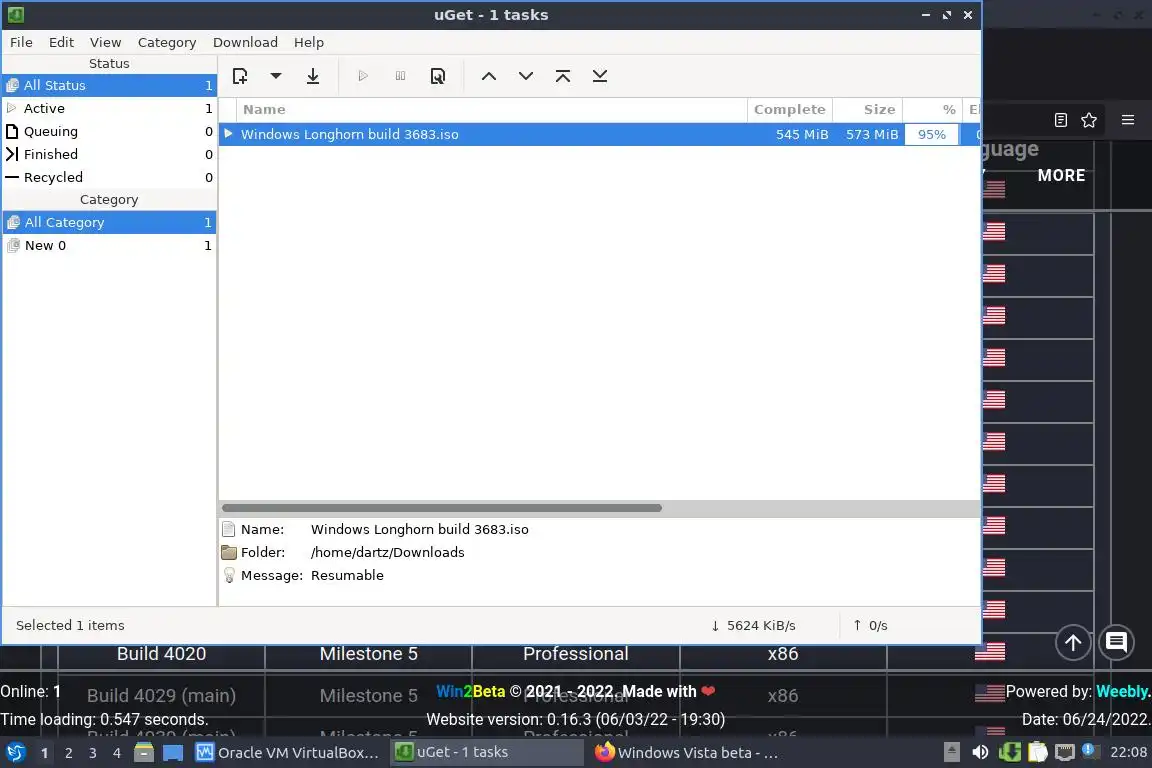The width and height of the screenshot is (1152, 768).
Task: Click the display/network tray icon
Action: [1065, 753]
